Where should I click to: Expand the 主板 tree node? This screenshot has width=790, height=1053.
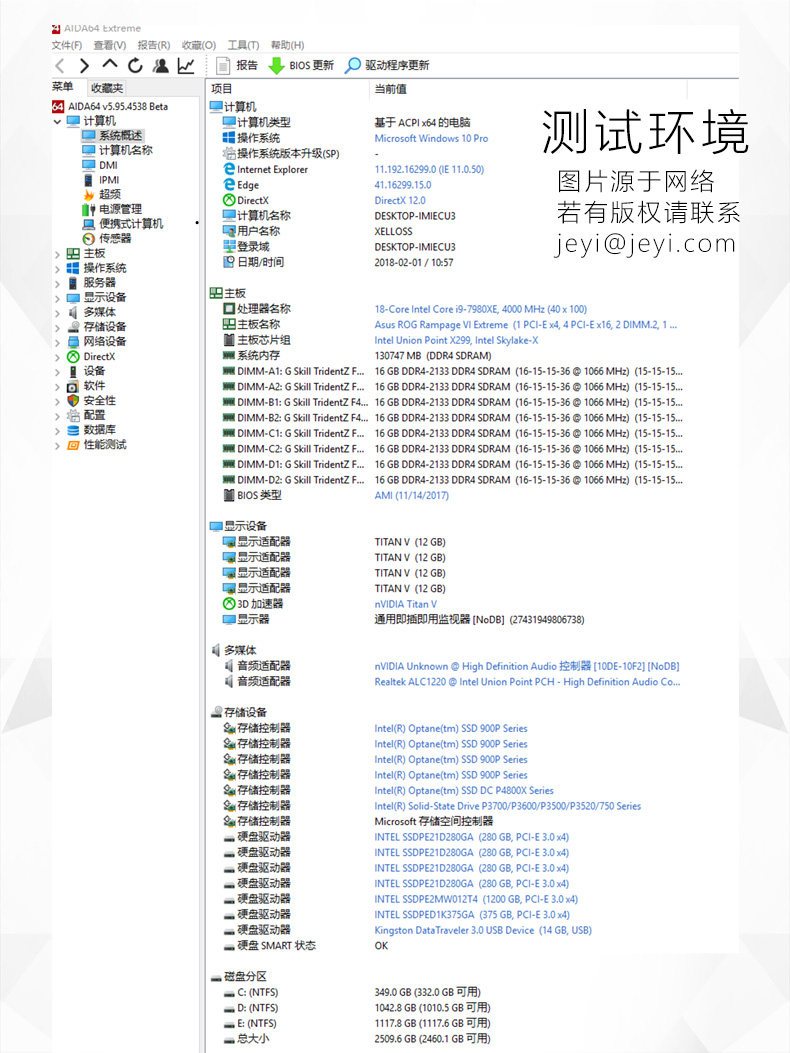coord(57,254)
